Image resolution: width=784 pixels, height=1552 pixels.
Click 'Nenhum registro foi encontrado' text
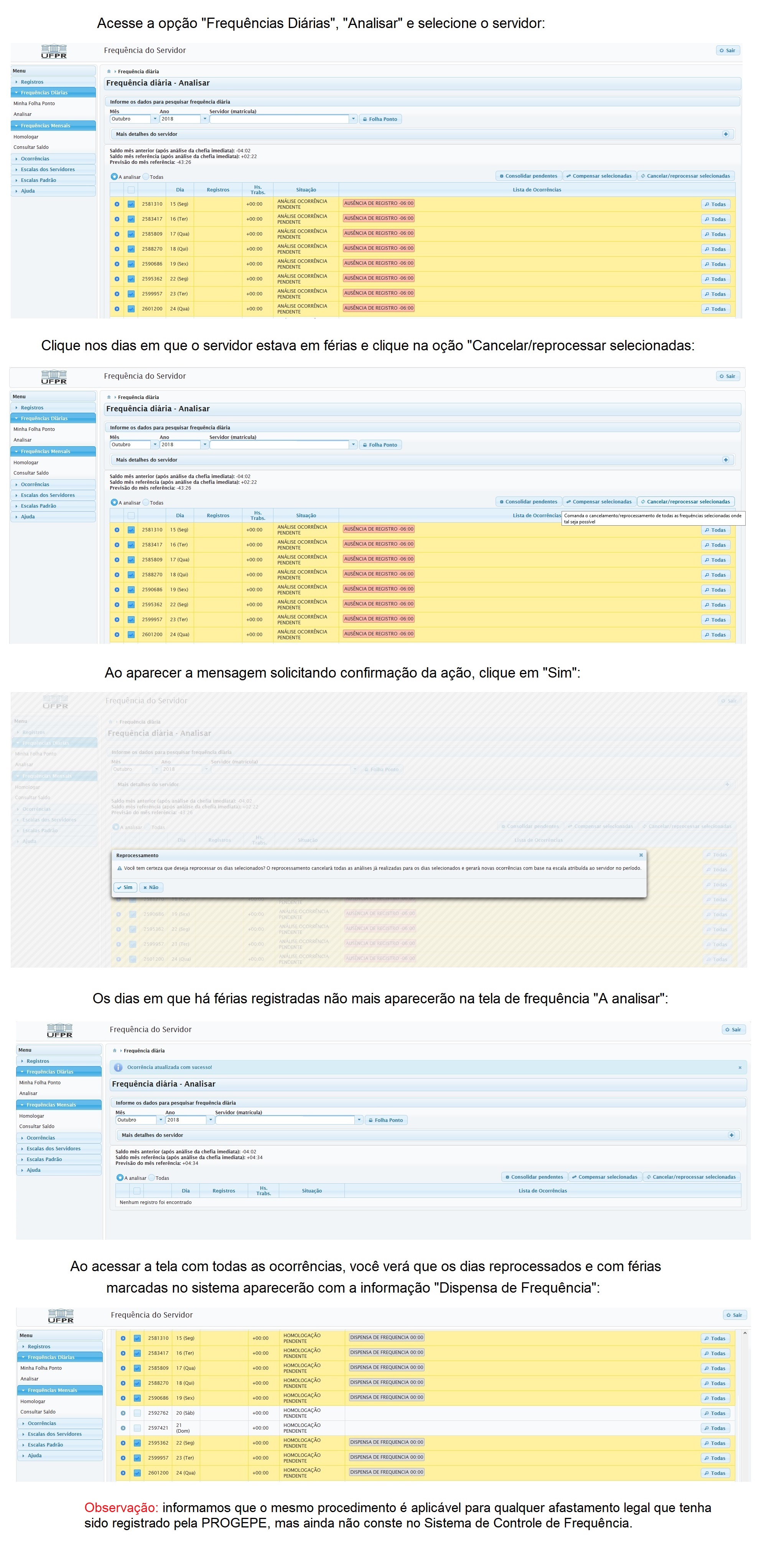pyautogui.click(x=155, y=1202)
